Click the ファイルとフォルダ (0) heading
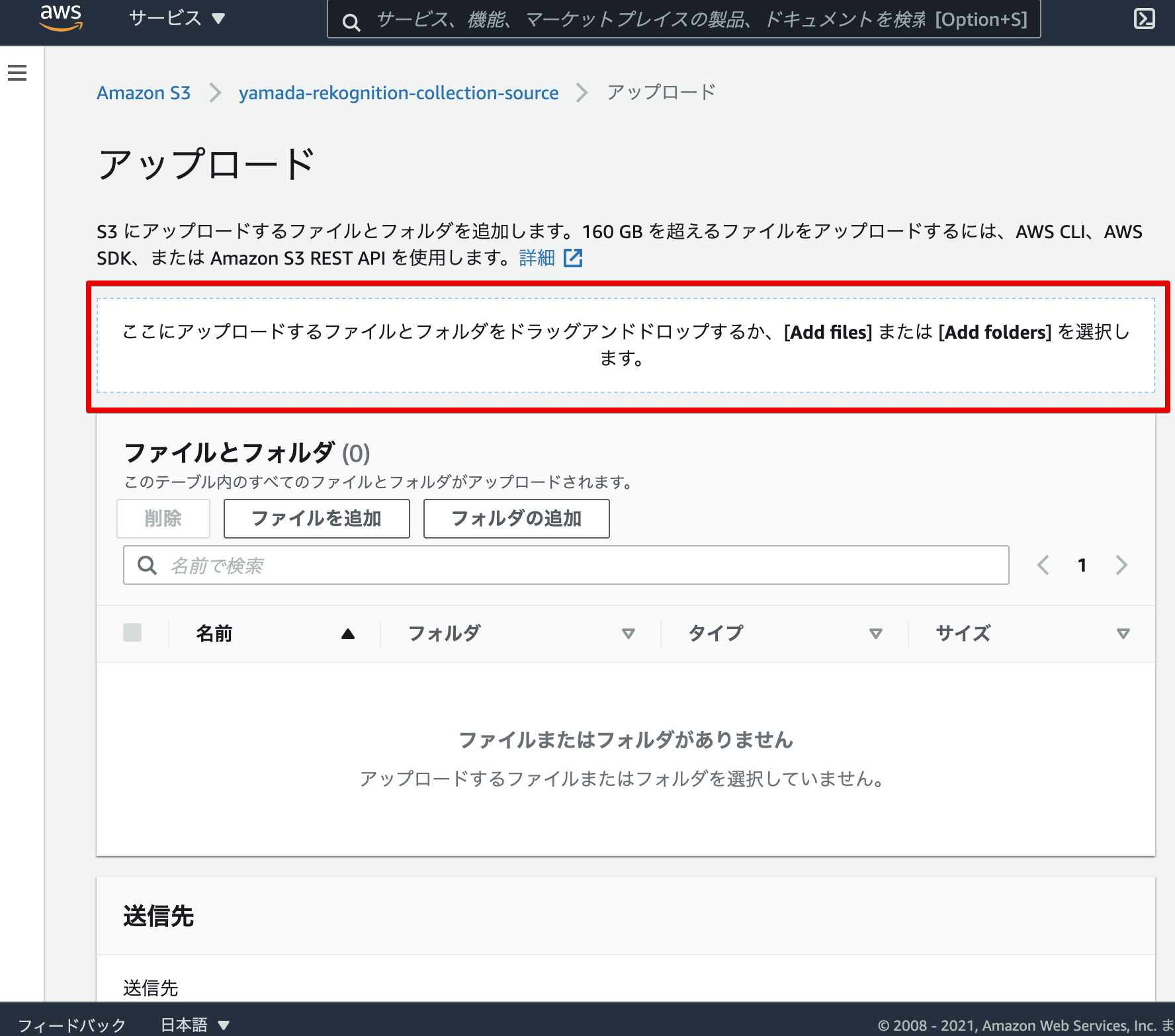Viewport: 1175px width, 1036px height. tap(247, 453)
